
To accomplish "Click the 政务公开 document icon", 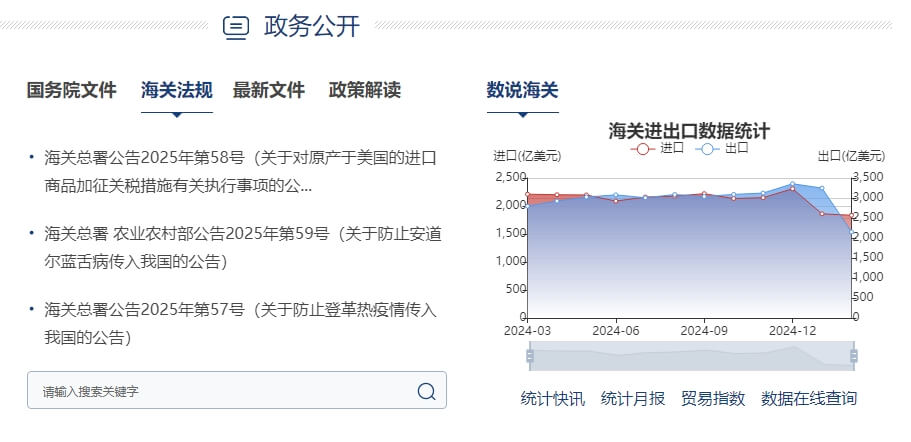I will (236, 27).
